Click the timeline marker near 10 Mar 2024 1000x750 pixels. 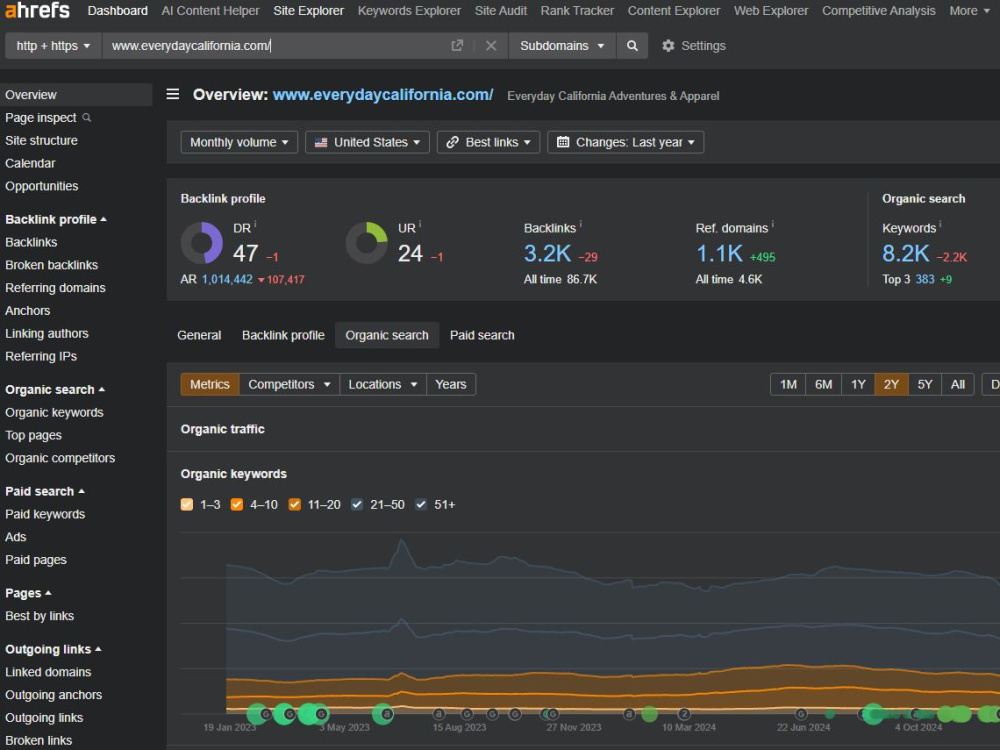click(x=684, y=714)
